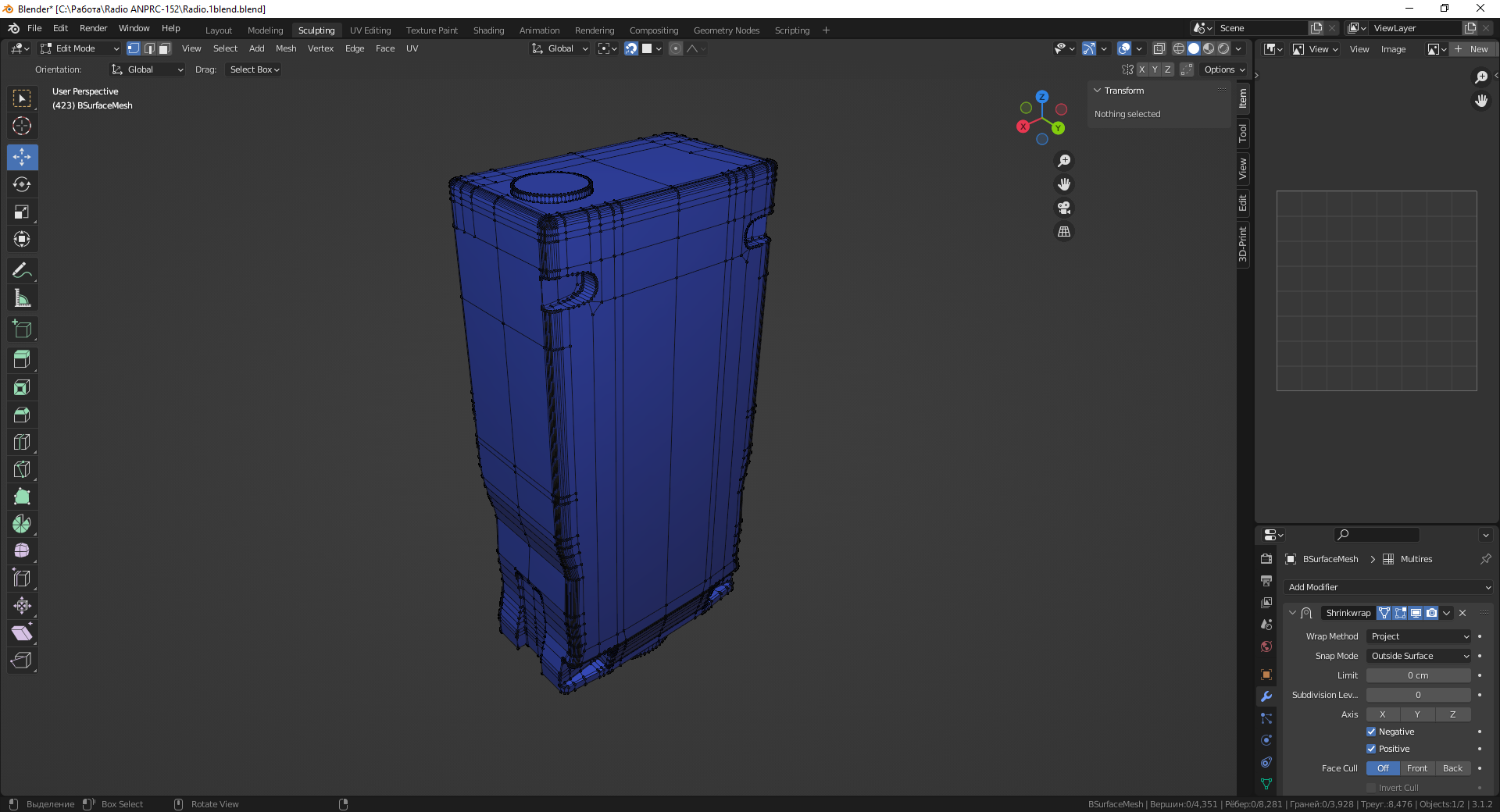Disable the Positive checkbox
This screenshot has width=1500, height=812.
(1371, 749)
